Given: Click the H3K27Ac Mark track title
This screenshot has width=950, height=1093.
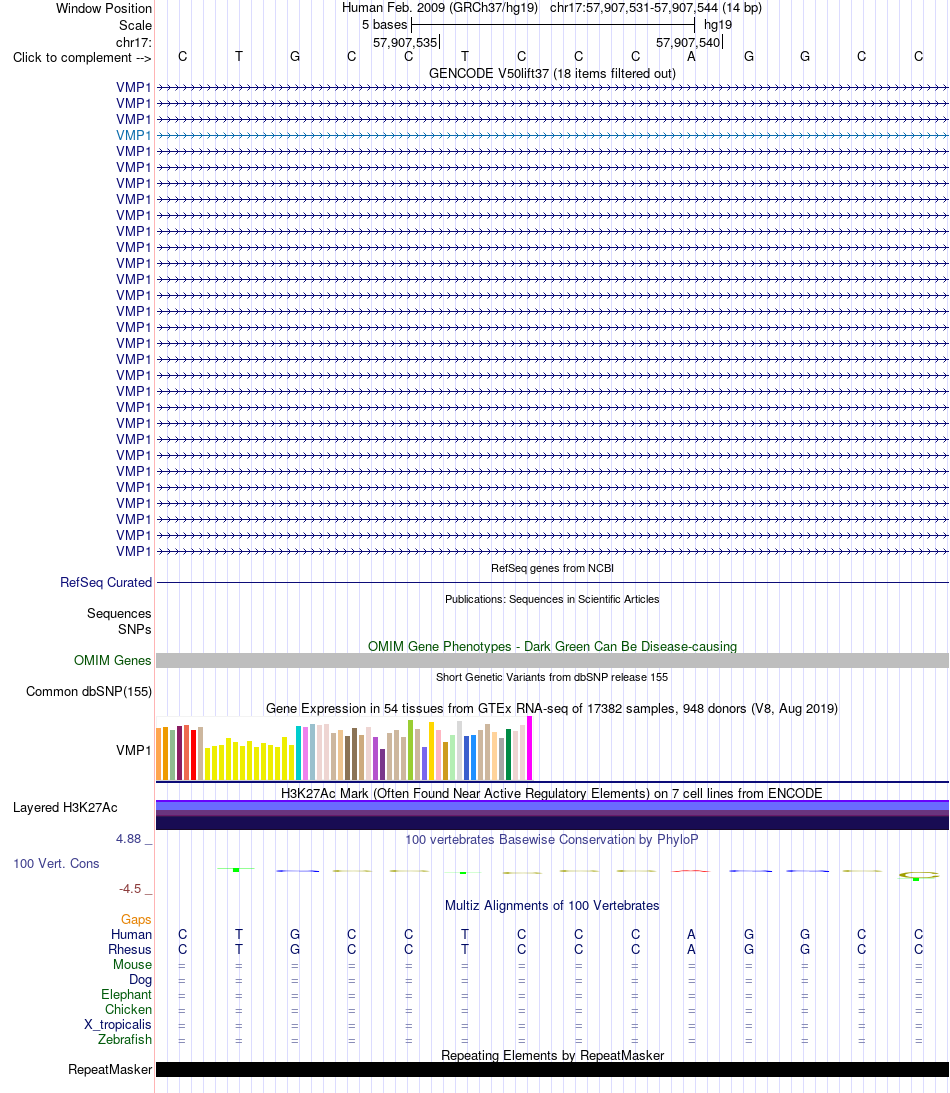Looking at the screenshot, I should pyautogui.click(x=552, y=793).
